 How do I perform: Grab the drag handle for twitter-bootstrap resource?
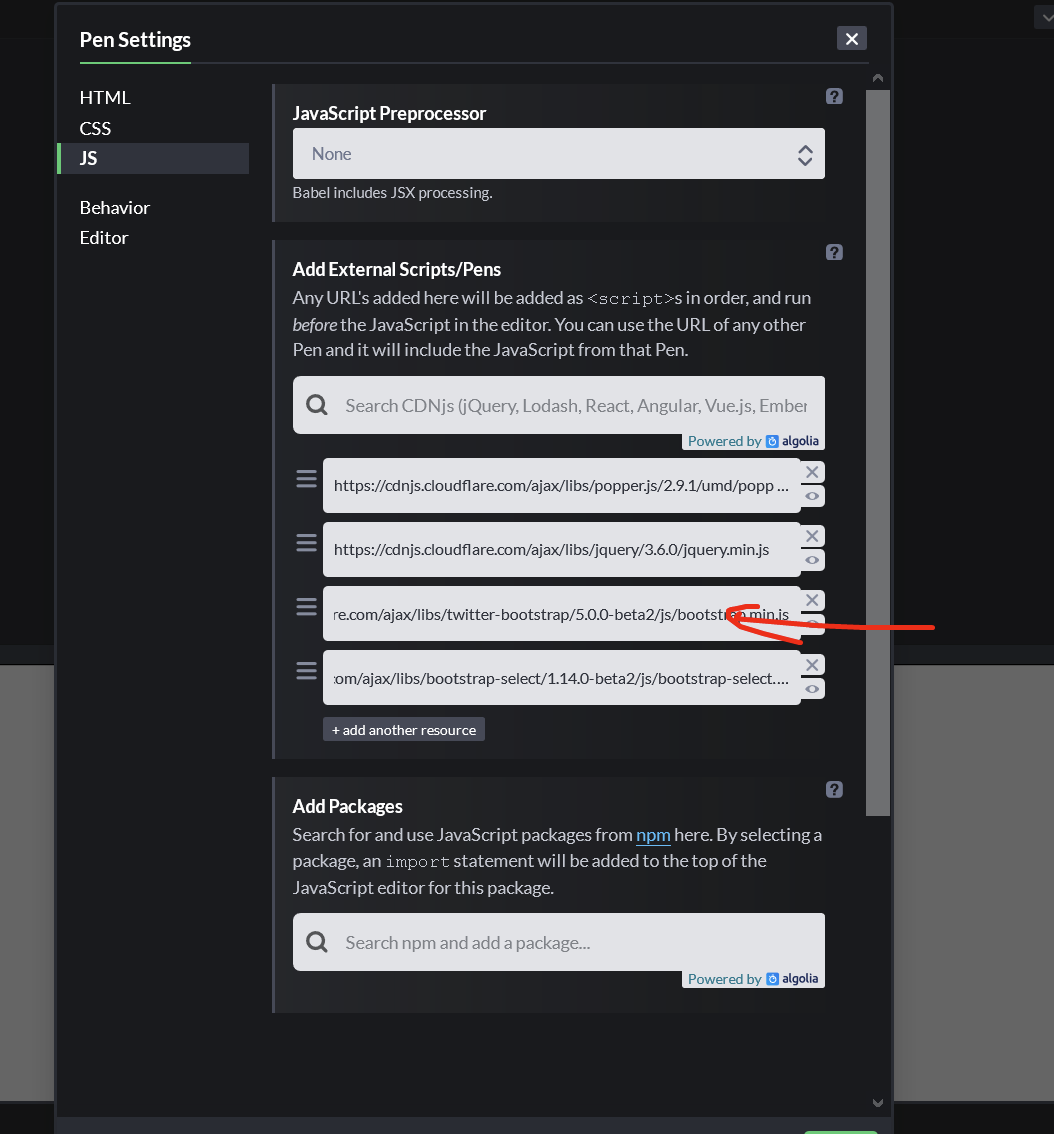[307, 607]
